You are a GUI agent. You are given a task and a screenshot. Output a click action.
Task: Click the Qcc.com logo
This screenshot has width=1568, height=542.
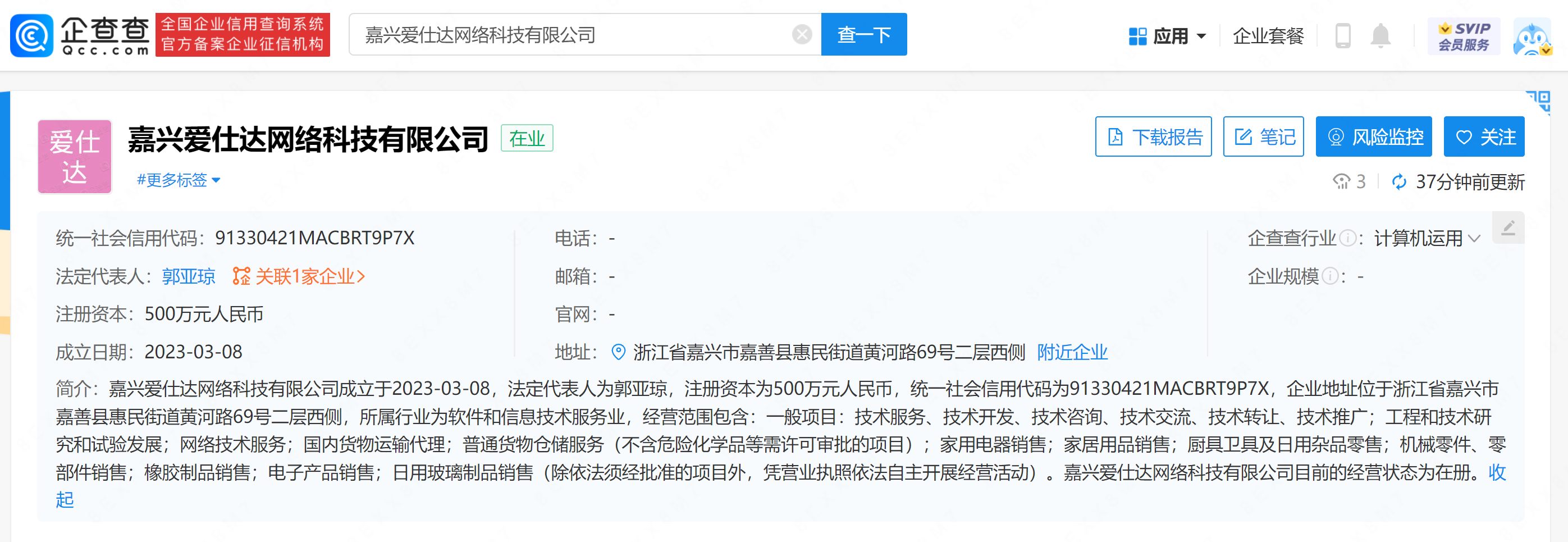[80, 35]
